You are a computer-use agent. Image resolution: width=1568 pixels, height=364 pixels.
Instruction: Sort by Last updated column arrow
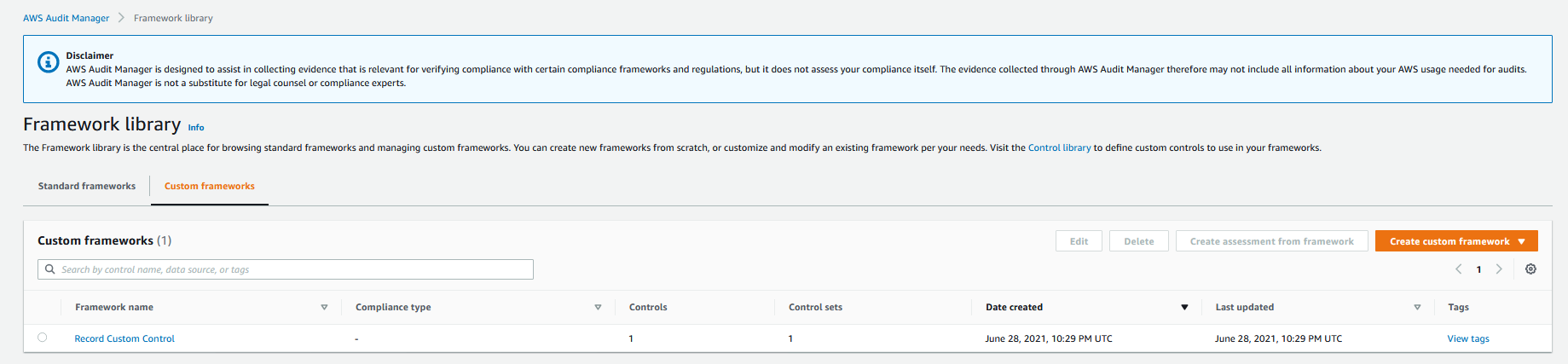point(1417,307)
